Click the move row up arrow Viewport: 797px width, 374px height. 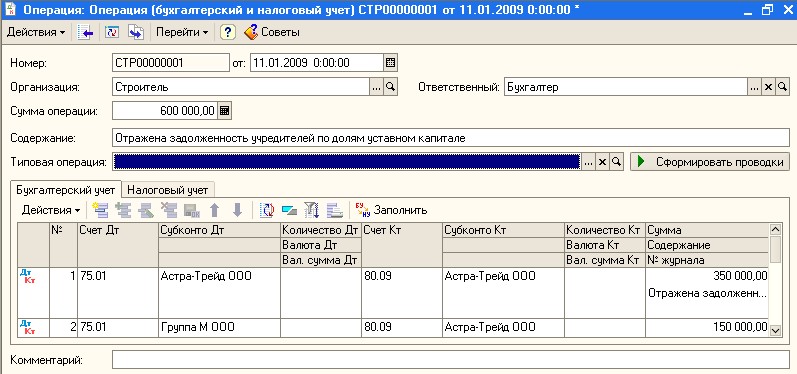point(214,210)
